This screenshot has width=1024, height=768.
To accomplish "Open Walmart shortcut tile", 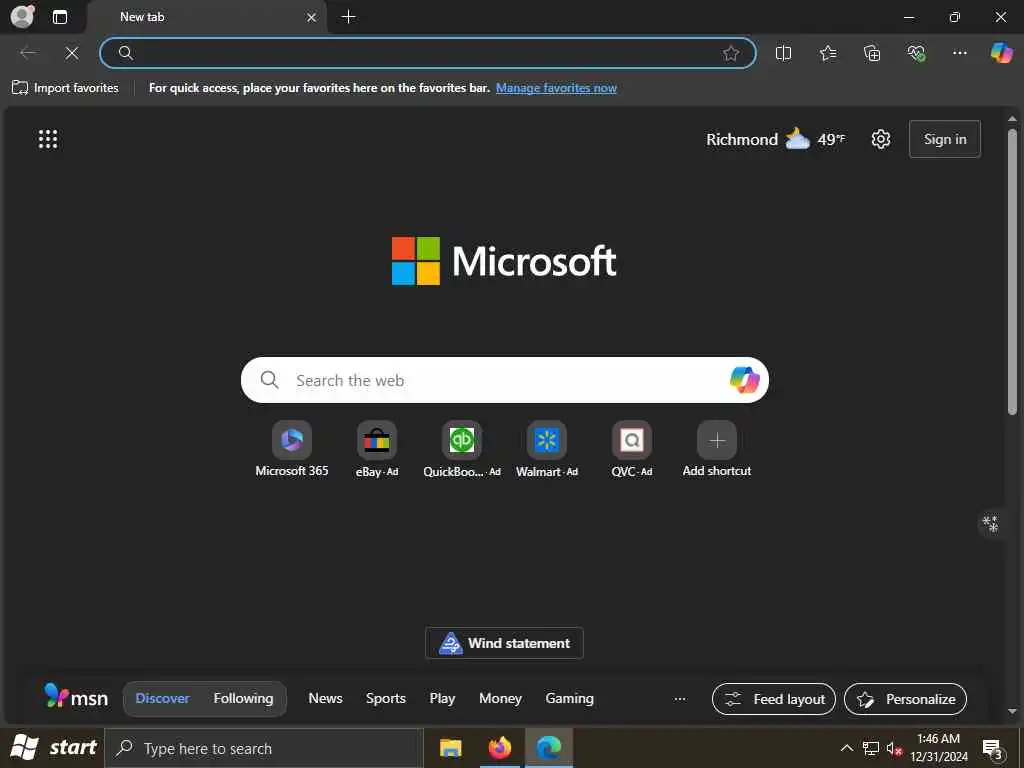I will pyautogui.click(x=547, y=449).
